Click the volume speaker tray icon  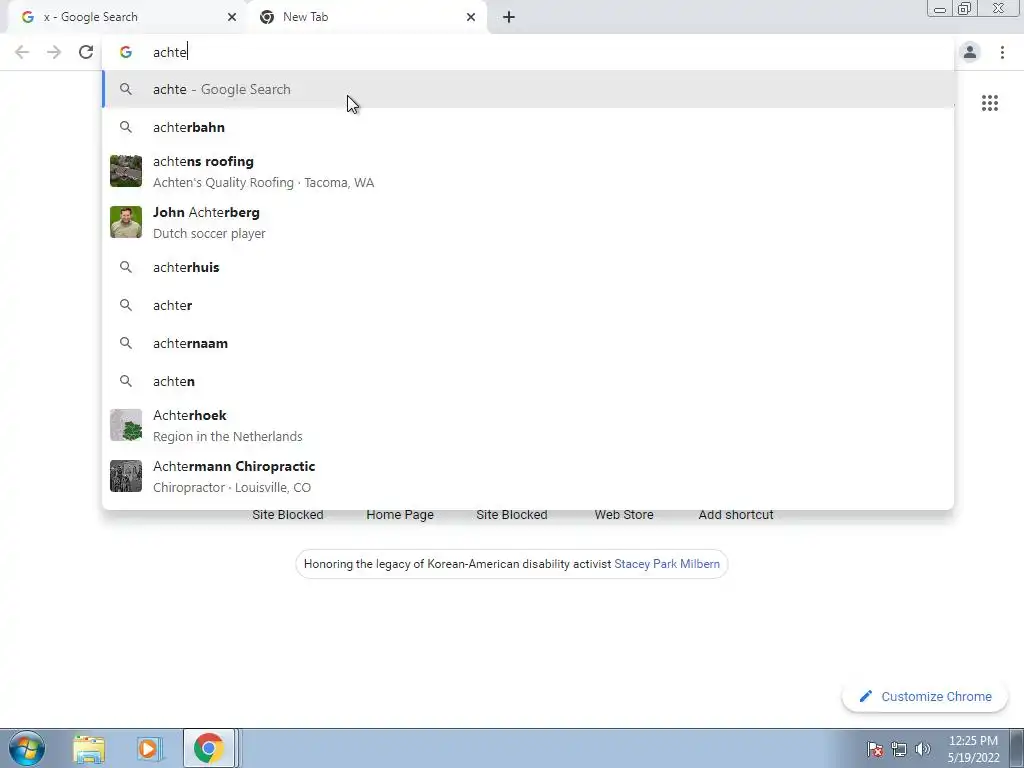(x=923, y=749)
